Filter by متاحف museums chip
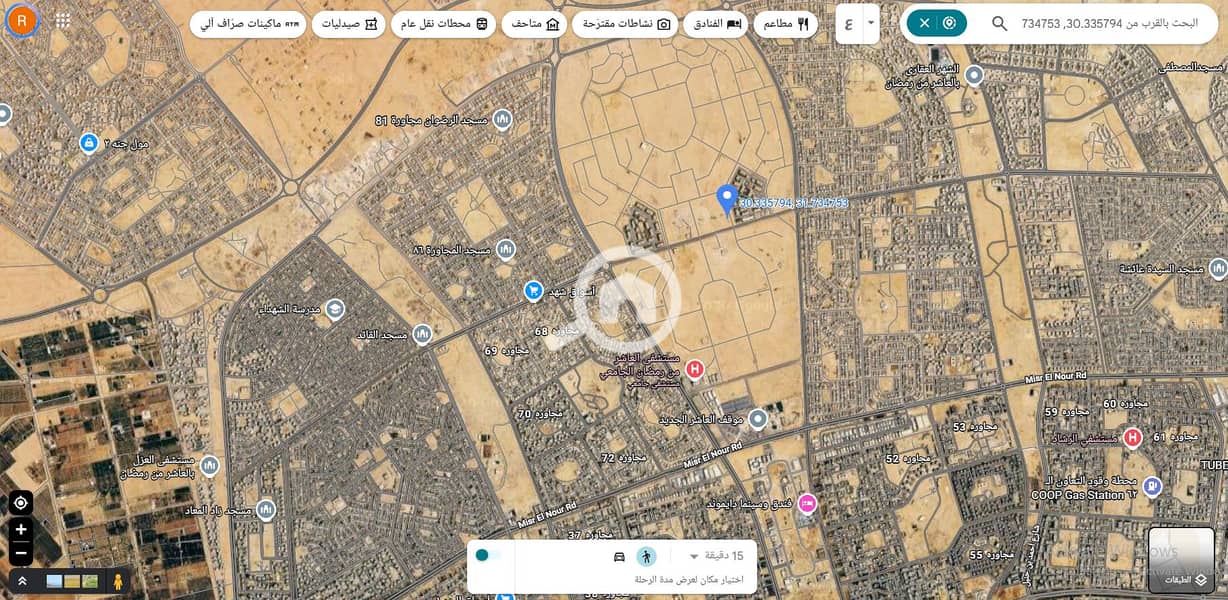 [x=535, y=24]
